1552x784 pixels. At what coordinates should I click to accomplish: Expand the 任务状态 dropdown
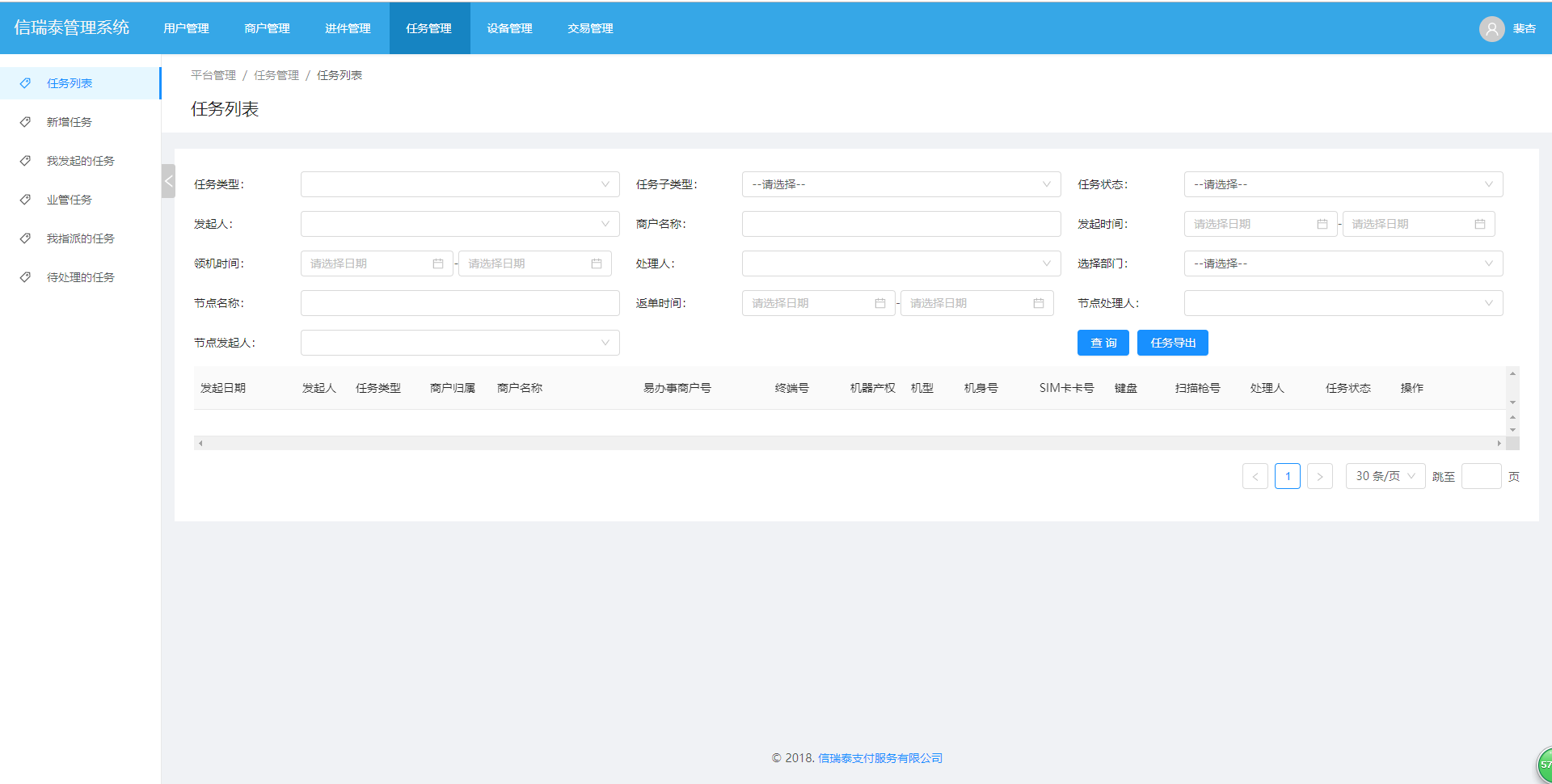click(1343, 184)
